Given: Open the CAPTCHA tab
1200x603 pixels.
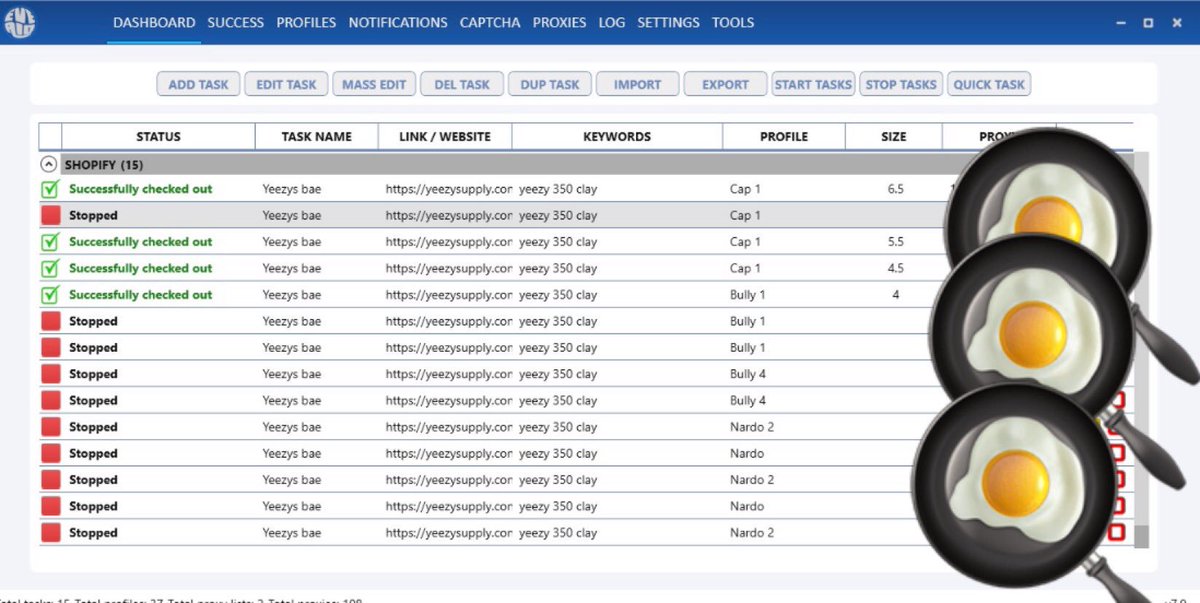Looking at the screenshot, I should click(x=490, y=22).
